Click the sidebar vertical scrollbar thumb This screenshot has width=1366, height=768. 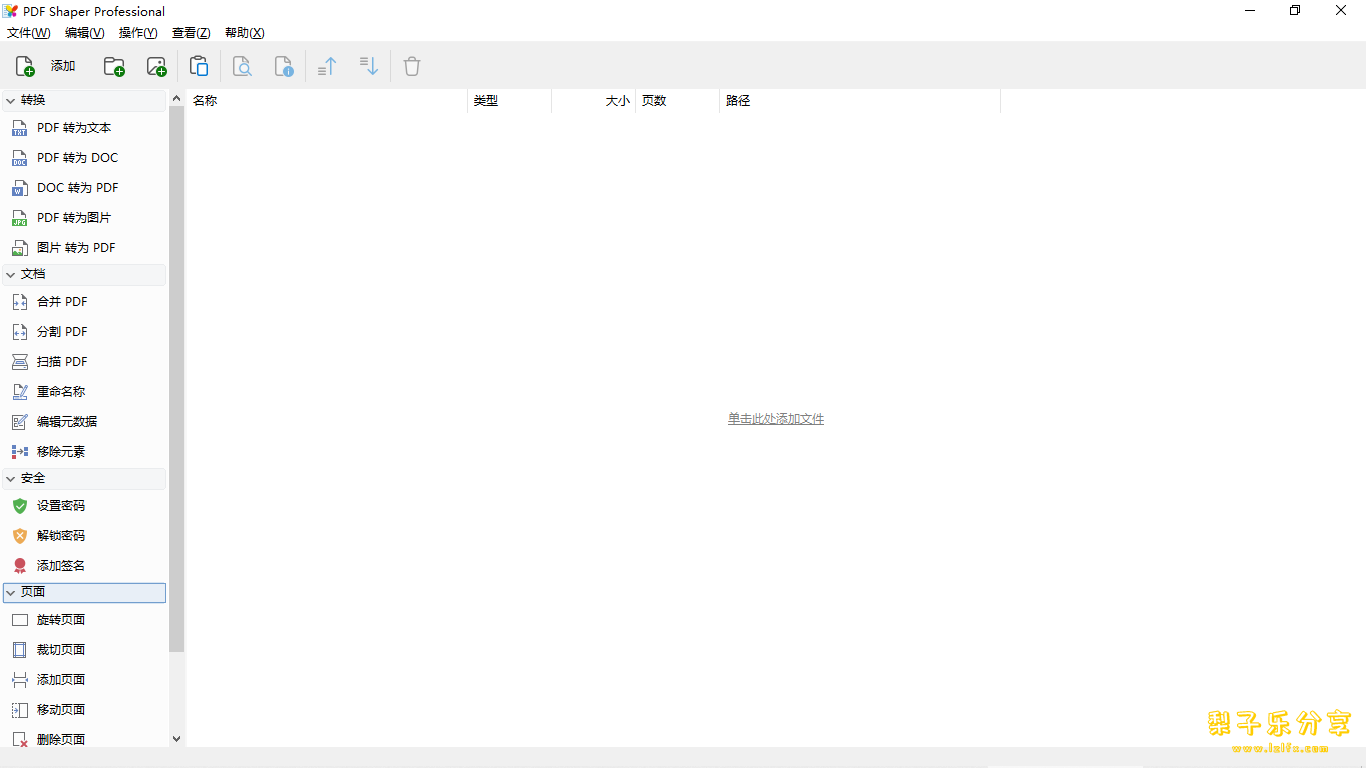click(177, 379)
